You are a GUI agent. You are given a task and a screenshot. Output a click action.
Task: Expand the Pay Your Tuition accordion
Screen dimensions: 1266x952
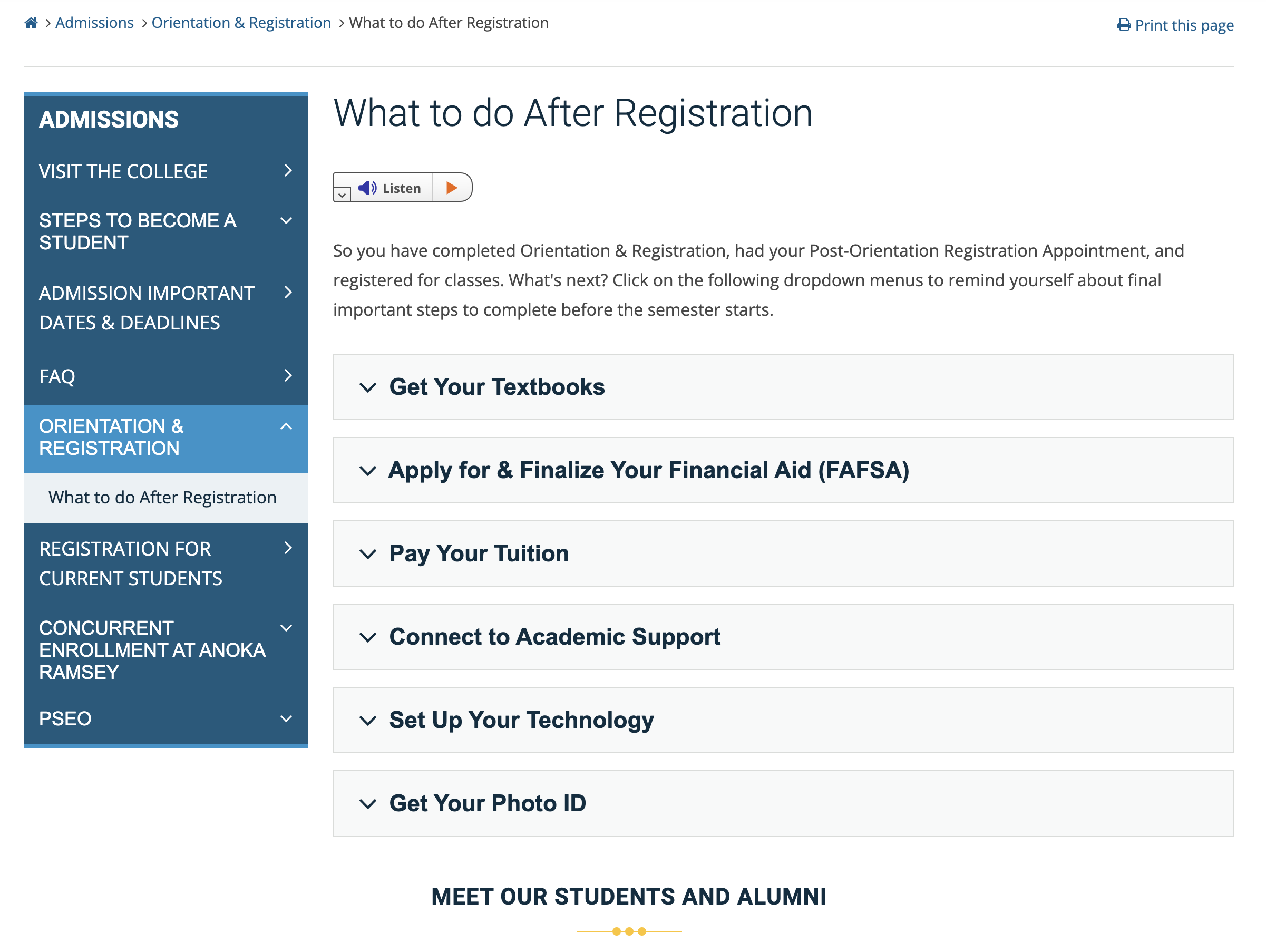[x=783, y=553]
